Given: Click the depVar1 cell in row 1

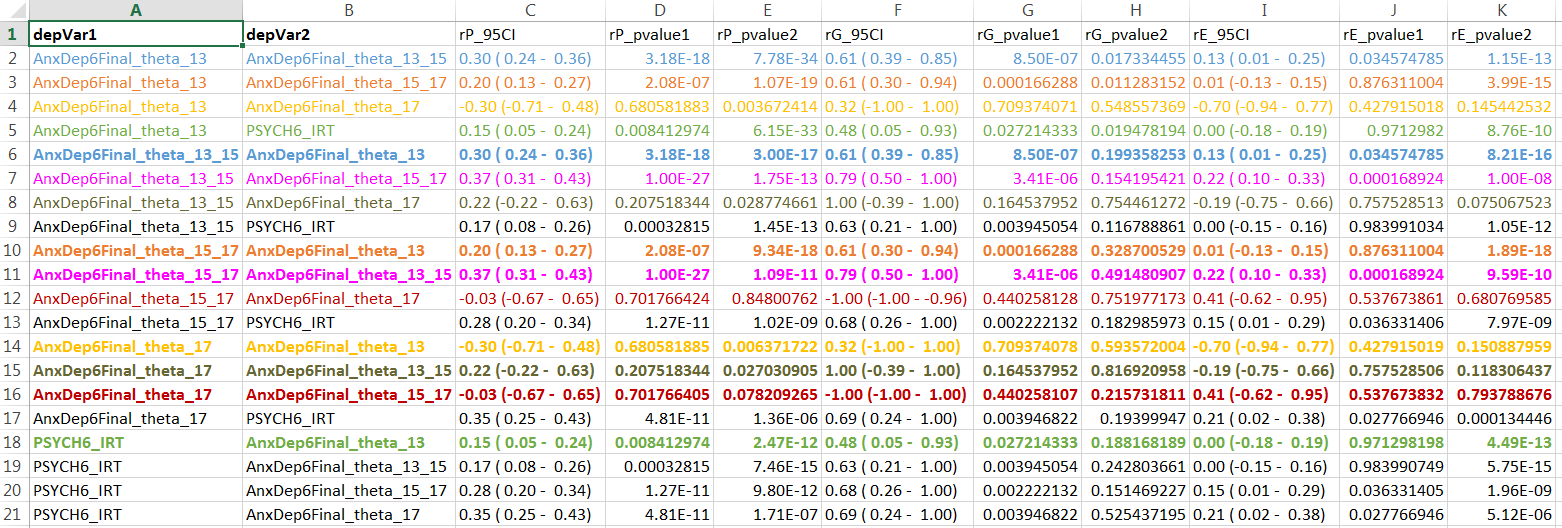Looking at the screenshot, I should pyautogui.click(x=135, y=35).
